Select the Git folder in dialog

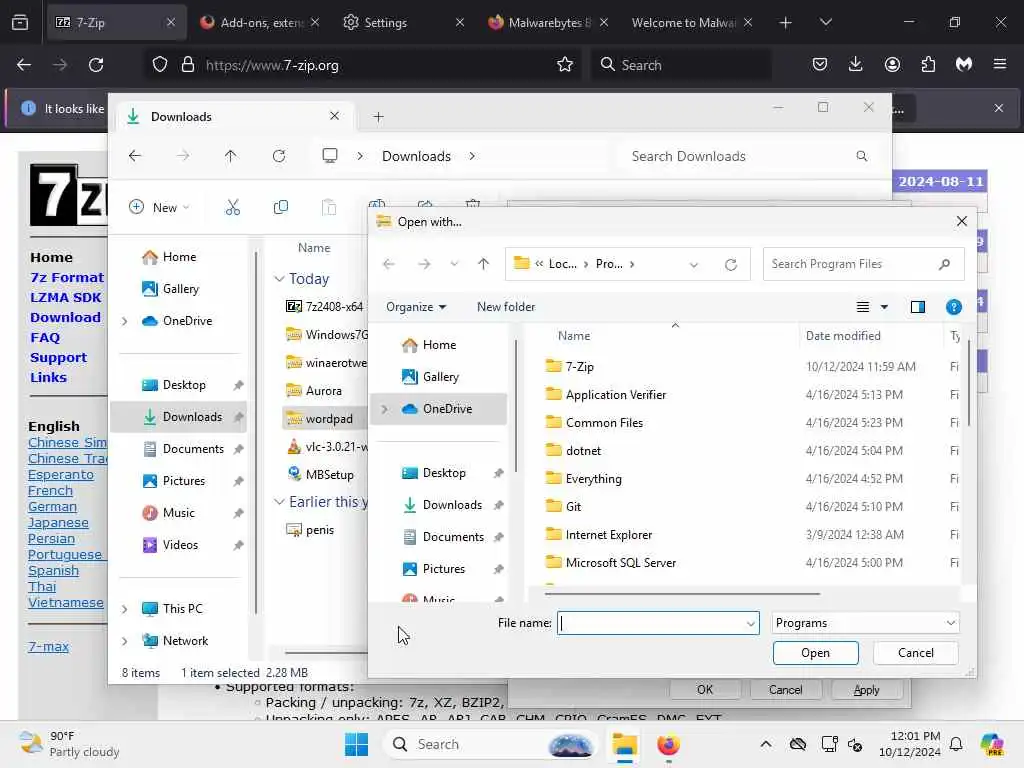coord(573,507)
